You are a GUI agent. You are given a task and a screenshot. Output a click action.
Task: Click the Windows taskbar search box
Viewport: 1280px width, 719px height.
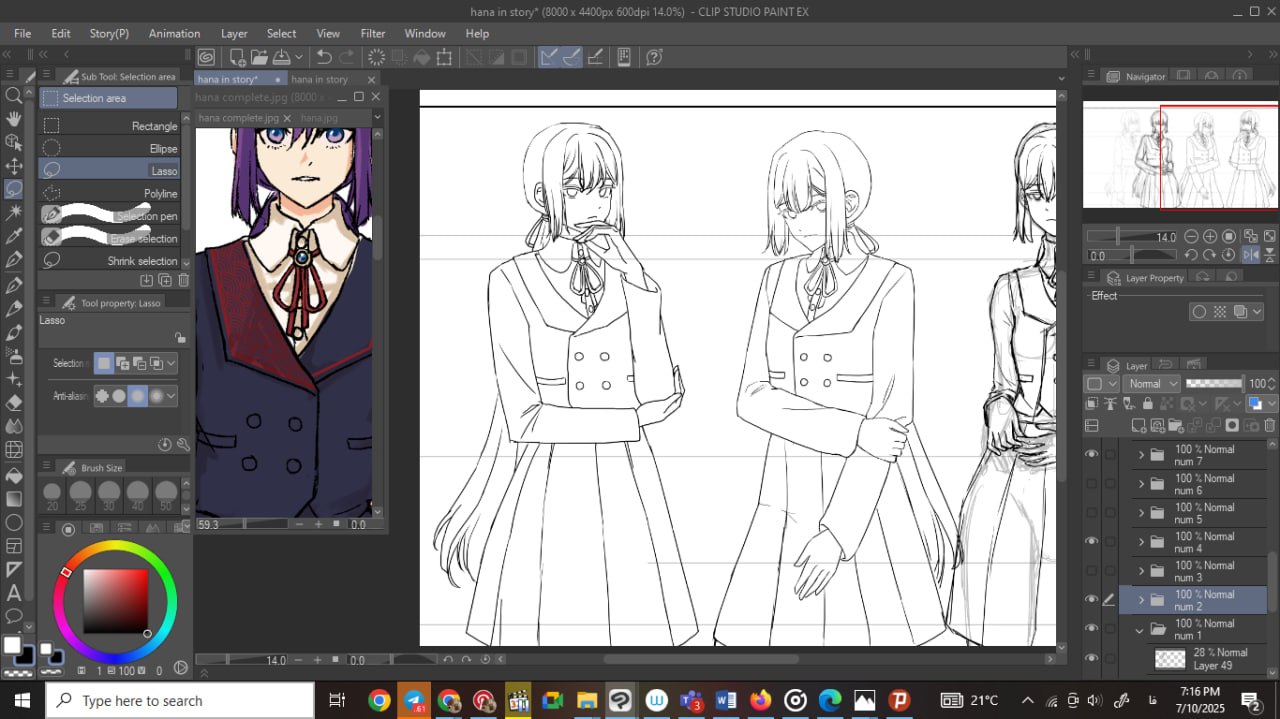[180, 701]
